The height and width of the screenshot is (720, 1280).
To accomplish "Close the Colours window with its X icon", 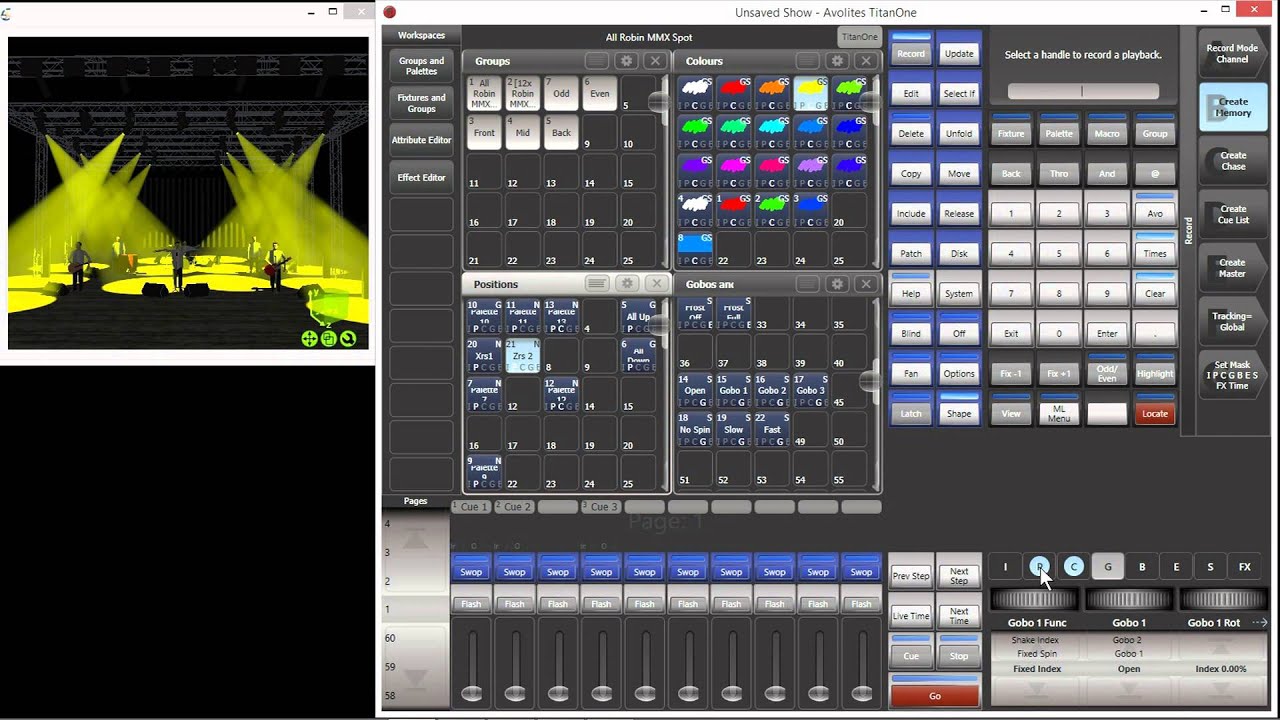I will point(866,61).
